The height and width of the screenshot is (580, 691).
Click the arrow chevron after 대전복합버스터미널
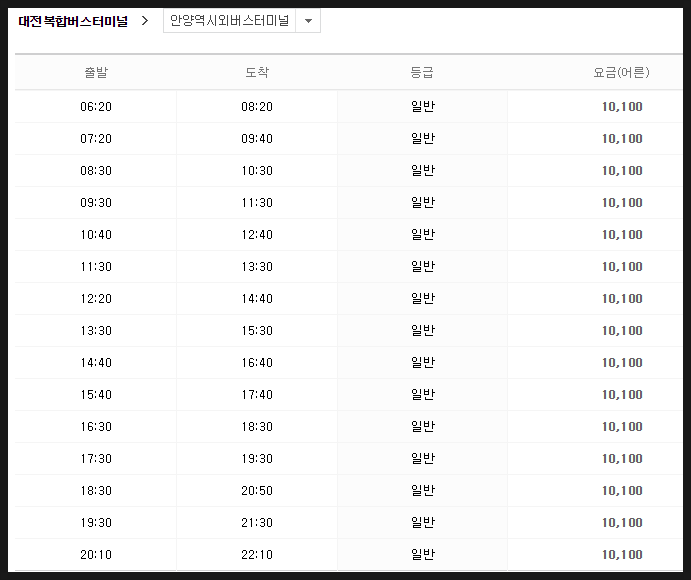tap(145, 21)
